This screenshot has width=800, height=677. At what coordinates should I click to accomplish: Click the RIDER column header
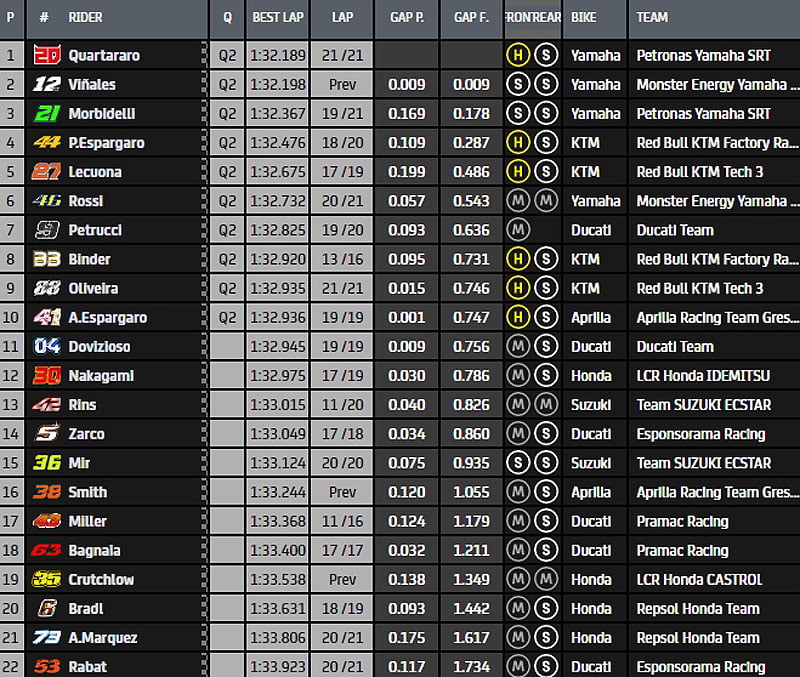click(x=86, y=17)
